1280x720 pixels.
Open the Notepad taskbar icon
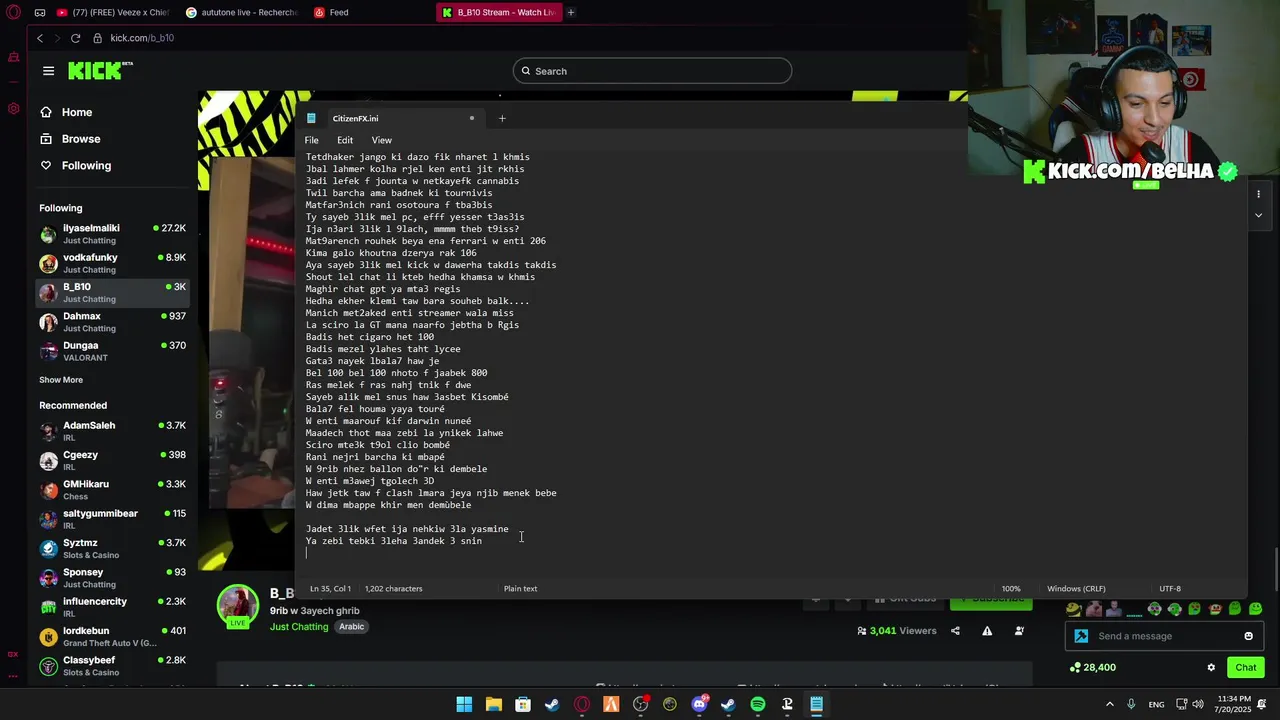pos(816,704)
